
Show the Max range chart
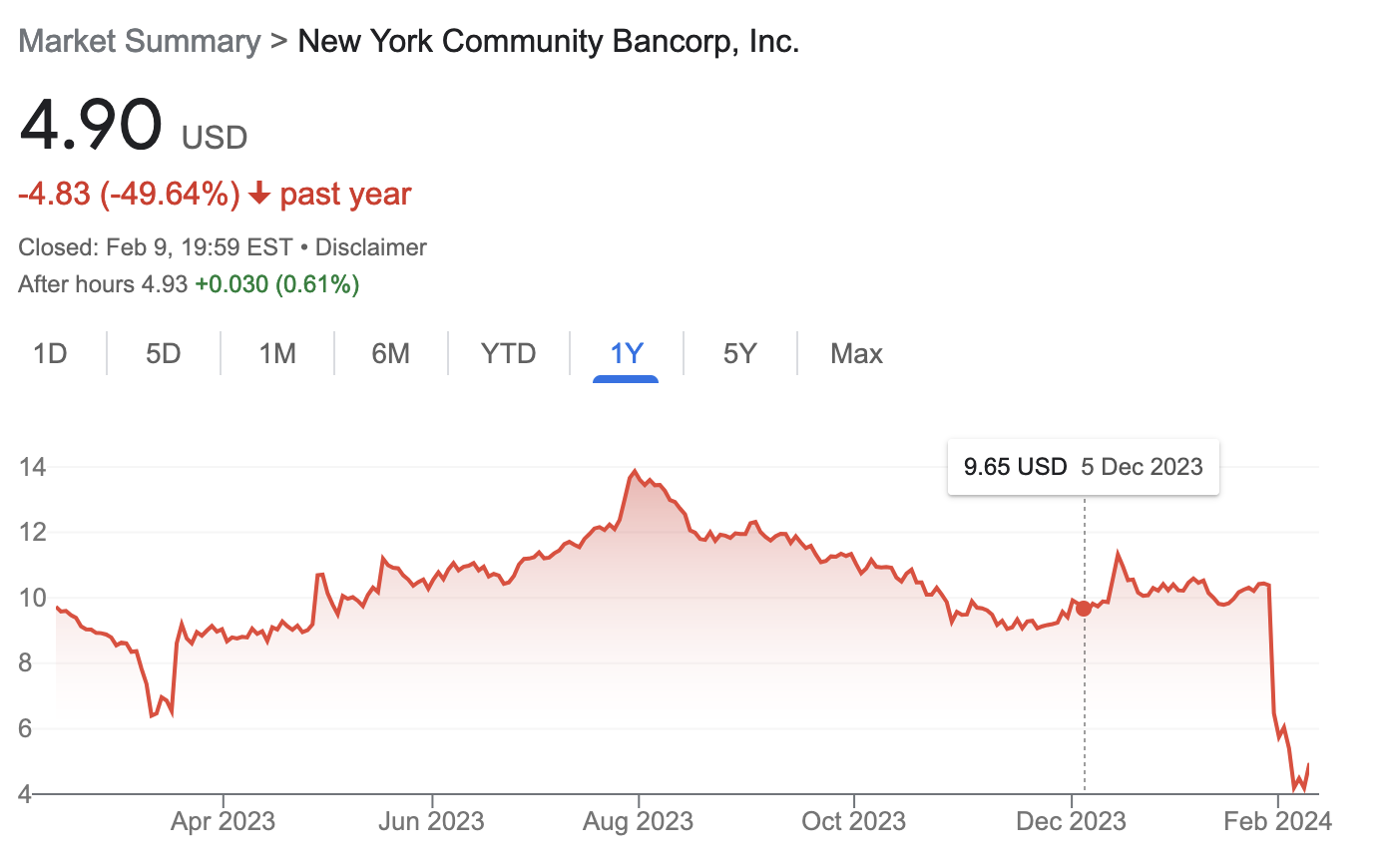(x=857, y=354)
